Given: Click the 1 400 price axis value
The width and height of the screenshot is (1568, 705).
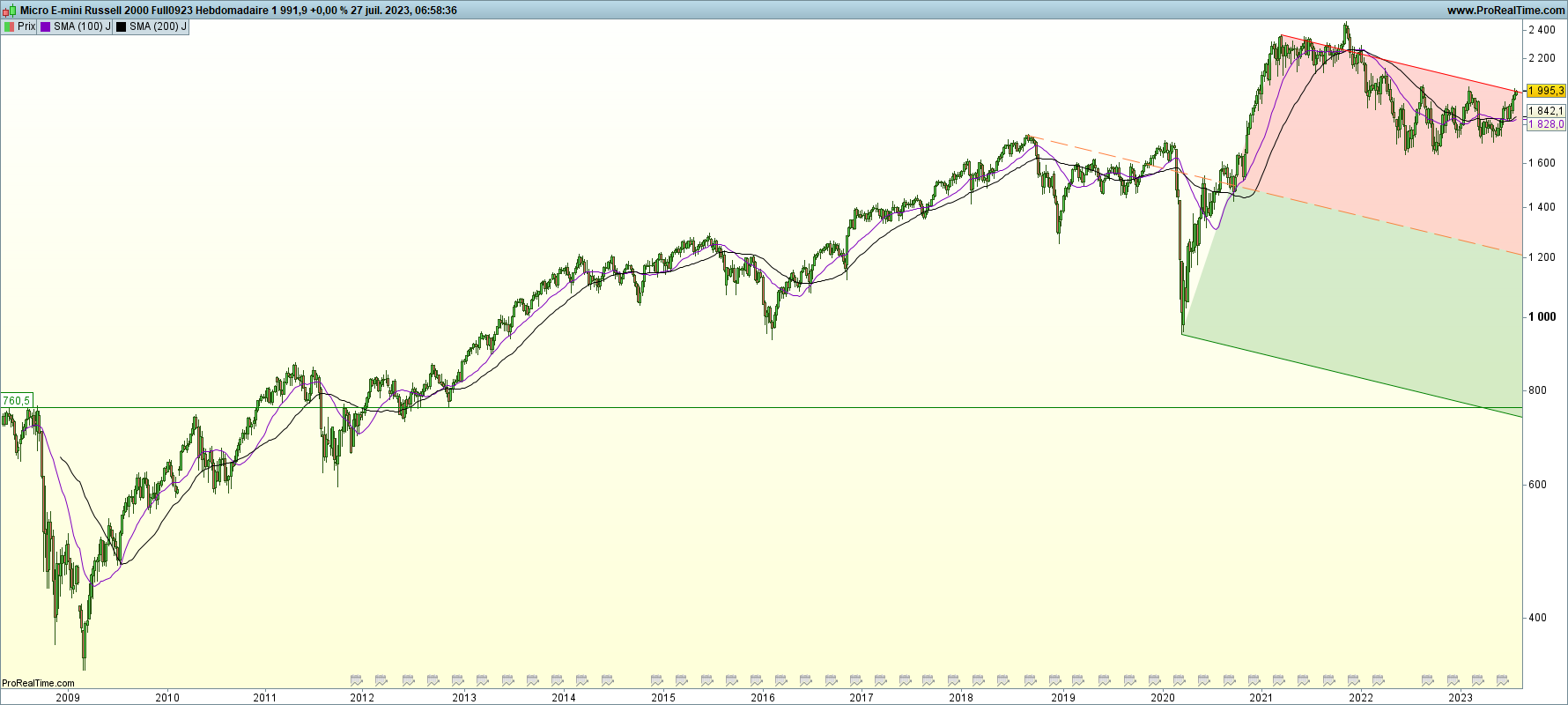Looking at the screenshot, I should click(1542, 207).
